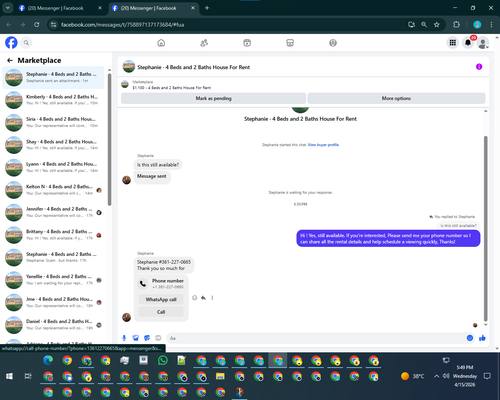Click More options button
Viewport: 500px width, 400px height.
point(396,98)
